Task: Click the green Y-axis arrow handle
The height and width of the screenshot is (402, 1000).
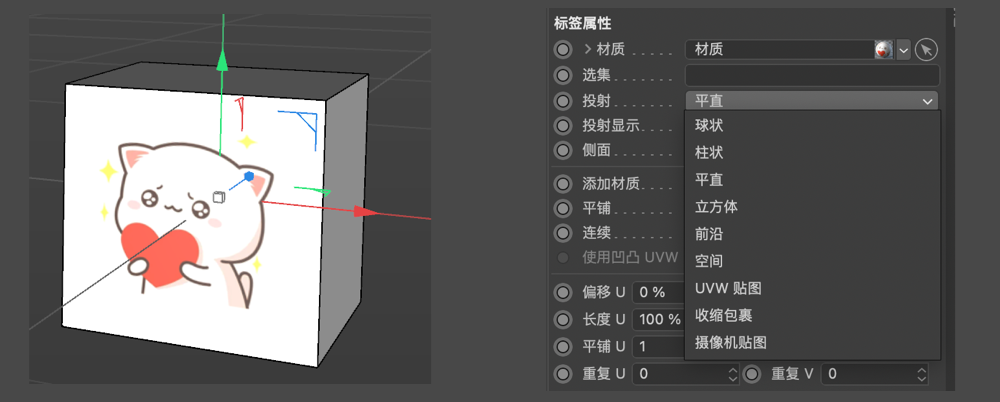Action: pyautogui.click(x=222, y=61)
